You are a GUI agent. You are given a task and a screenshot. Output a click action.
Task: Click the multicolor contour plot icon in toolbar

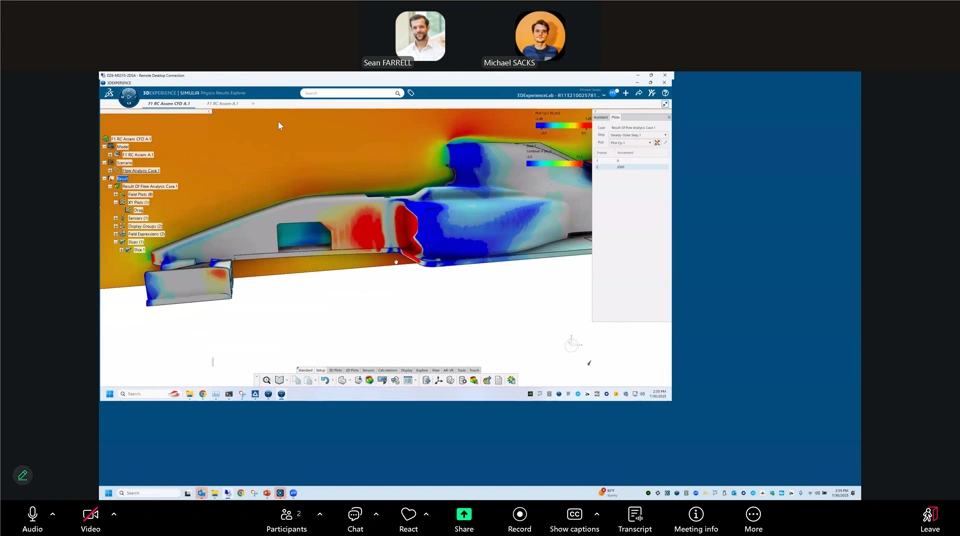point(369,380)
